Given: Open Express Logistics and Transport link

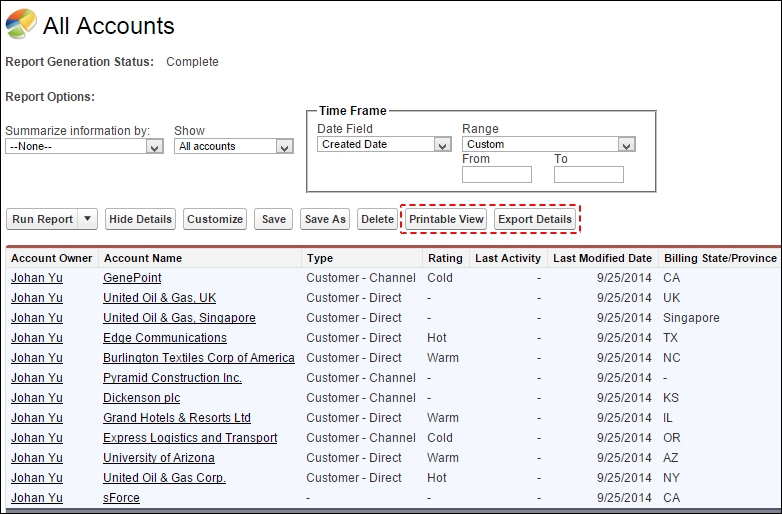Looking at the screenshot, I should (190, 438).
